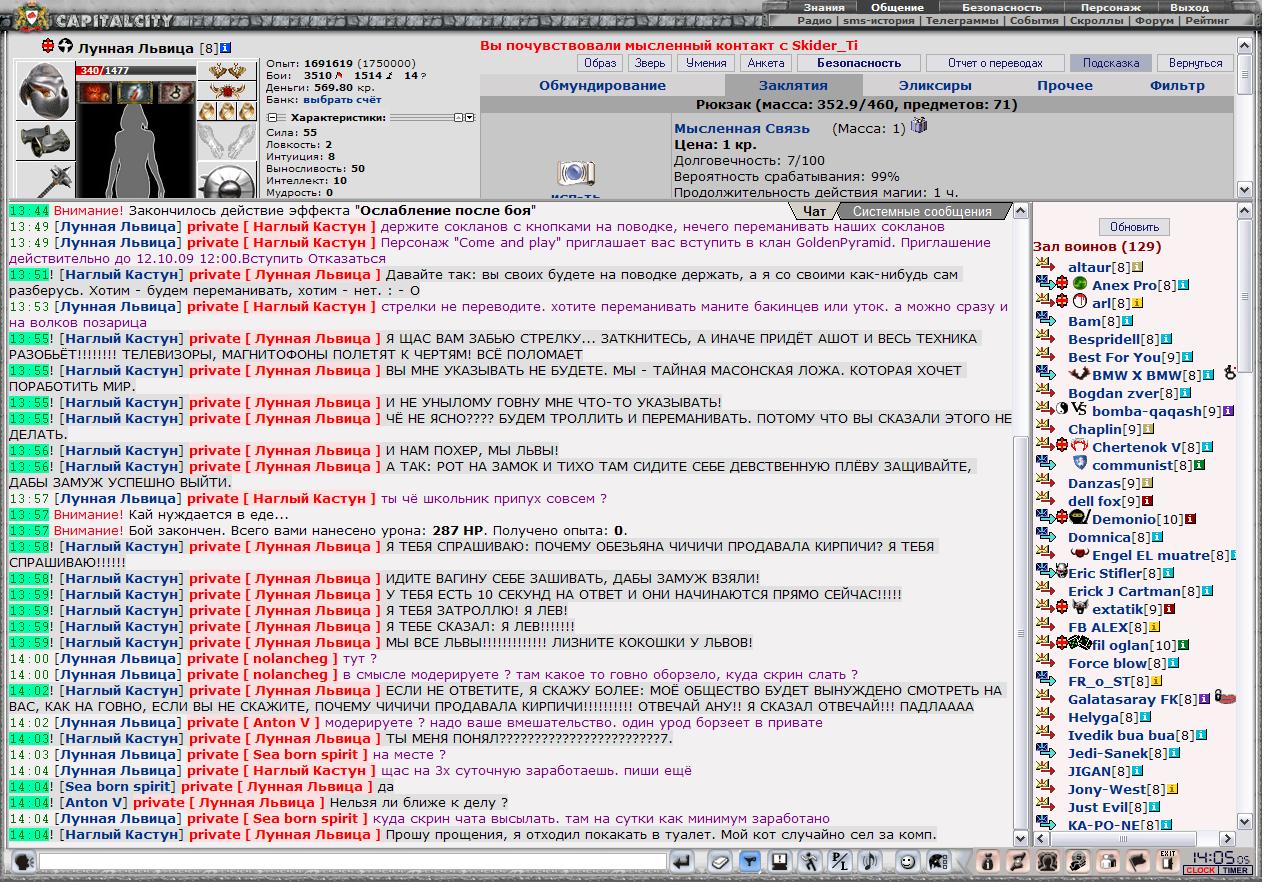Open info icon for Anex Pro

1182,285
